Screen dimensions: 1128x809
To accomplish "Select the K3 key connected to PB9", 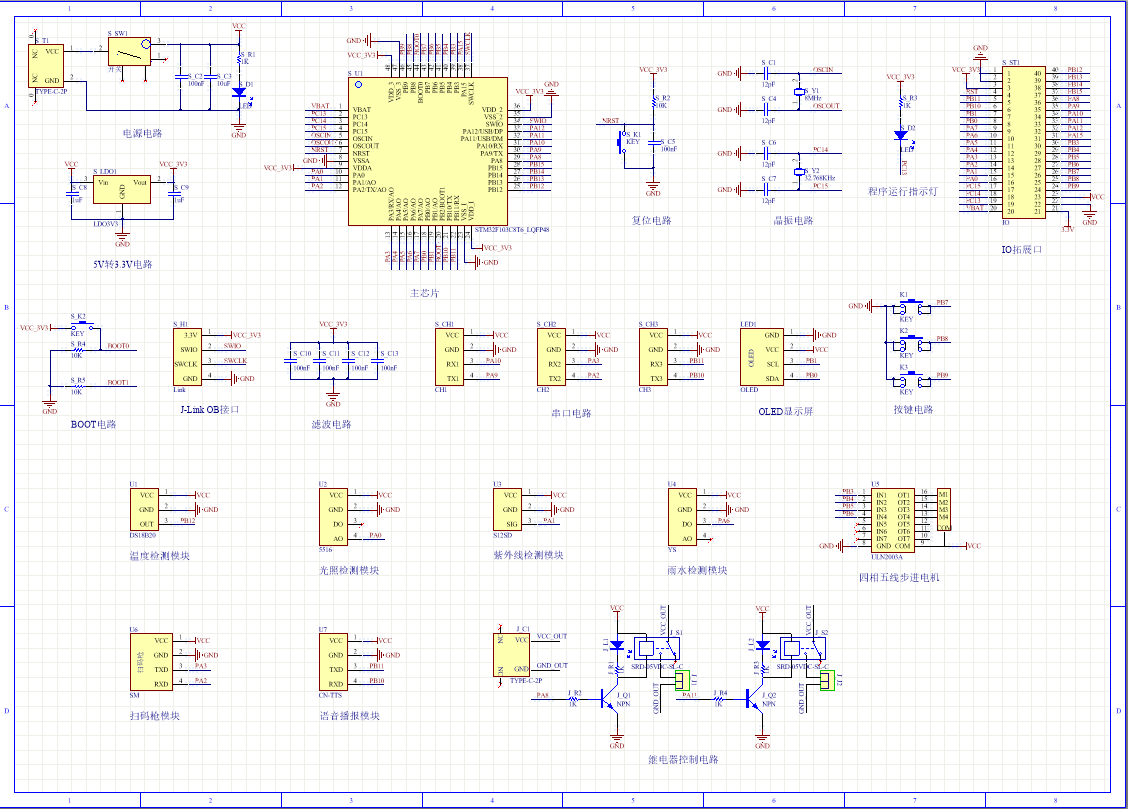I will (x=912, y=380).
